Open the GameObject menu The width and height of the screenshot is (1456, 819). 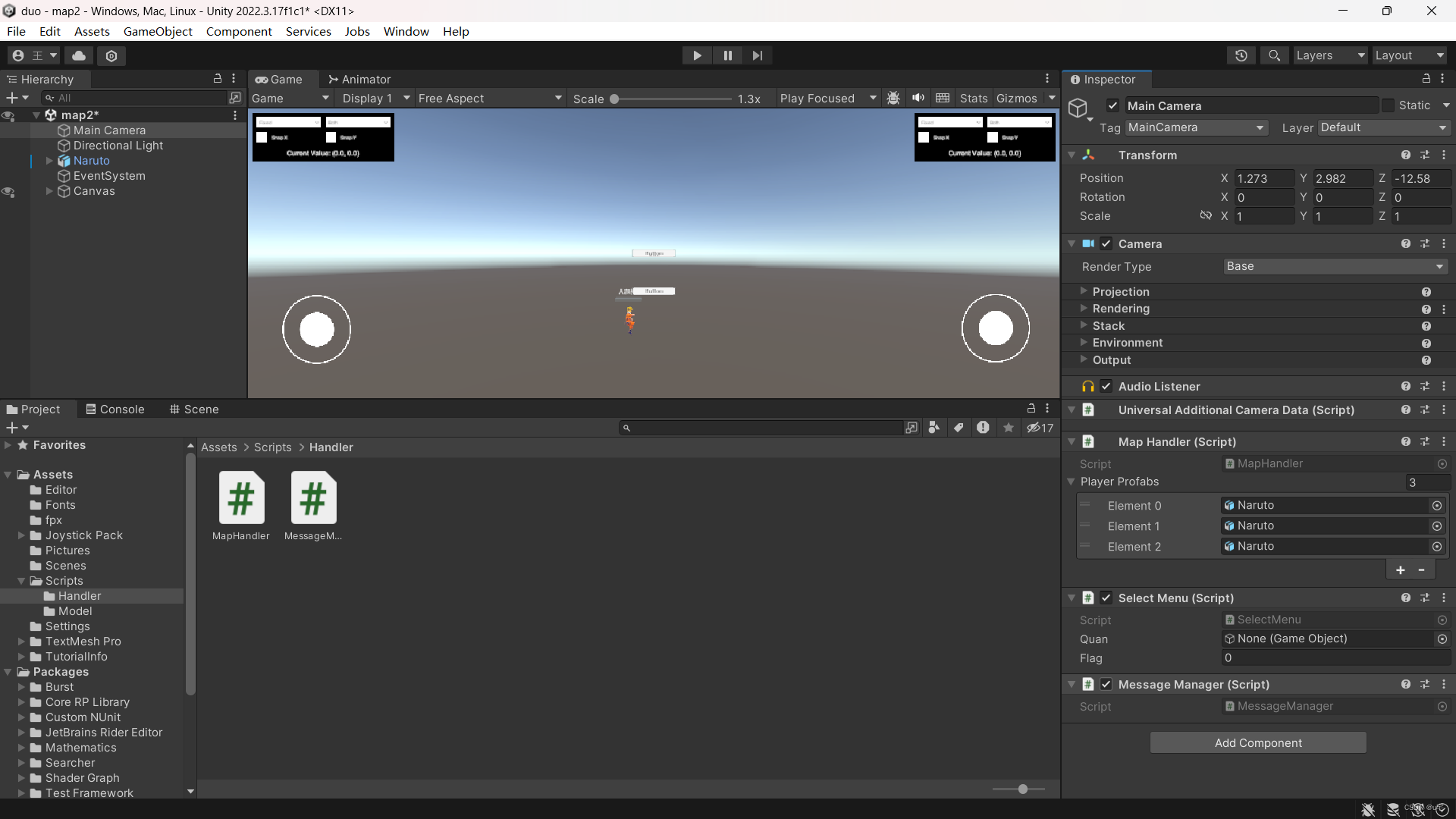pos(158,31)
